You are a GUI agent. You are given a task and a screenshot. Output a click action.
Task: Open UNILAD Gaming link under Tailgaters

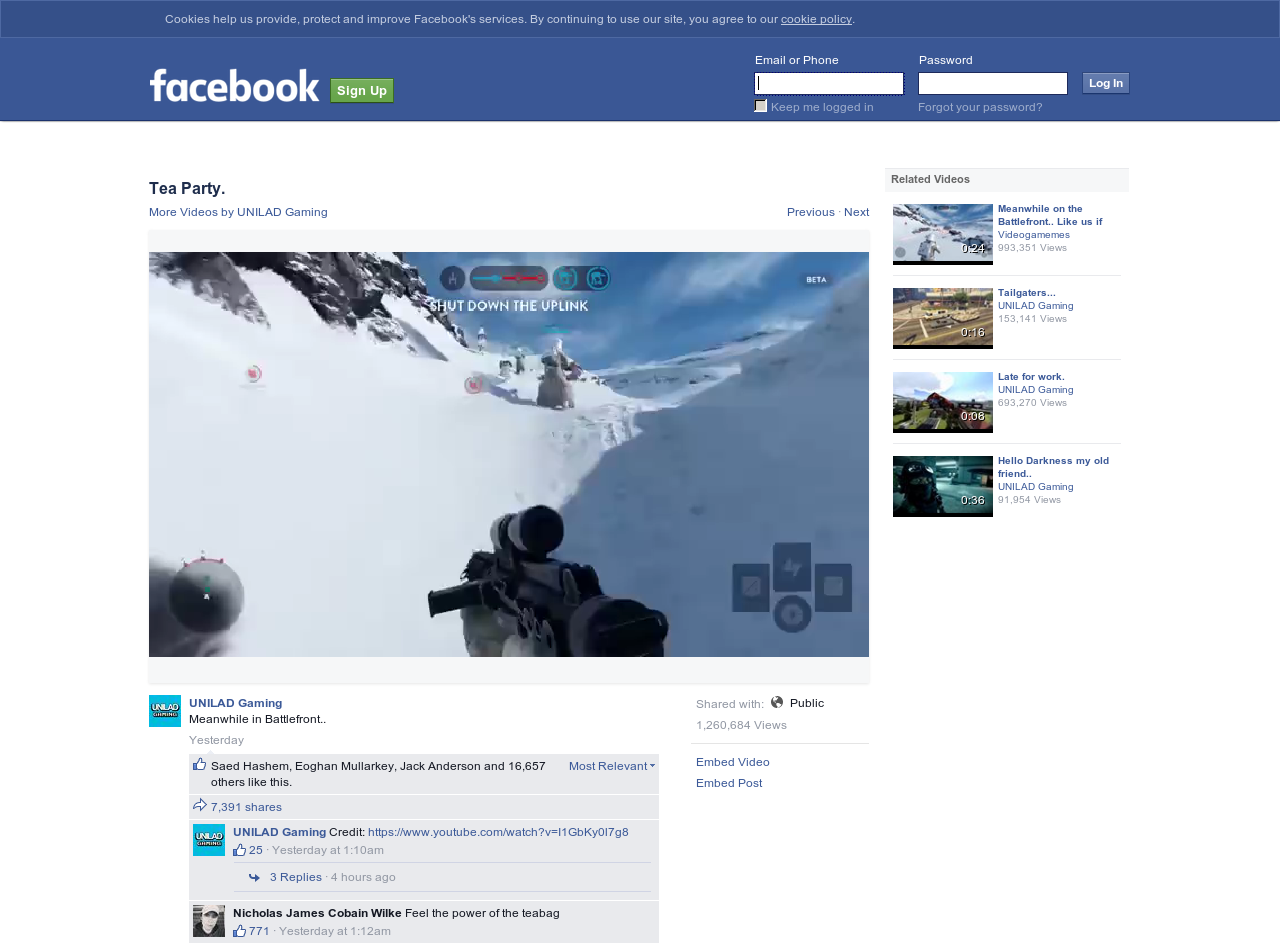coord(1036,306)
